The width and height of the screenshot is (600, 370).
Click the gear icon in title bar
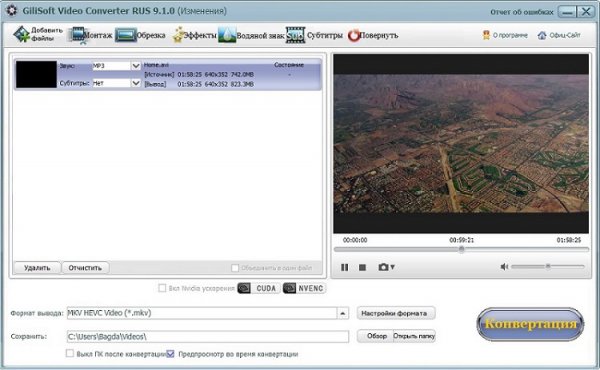(11, 10)
